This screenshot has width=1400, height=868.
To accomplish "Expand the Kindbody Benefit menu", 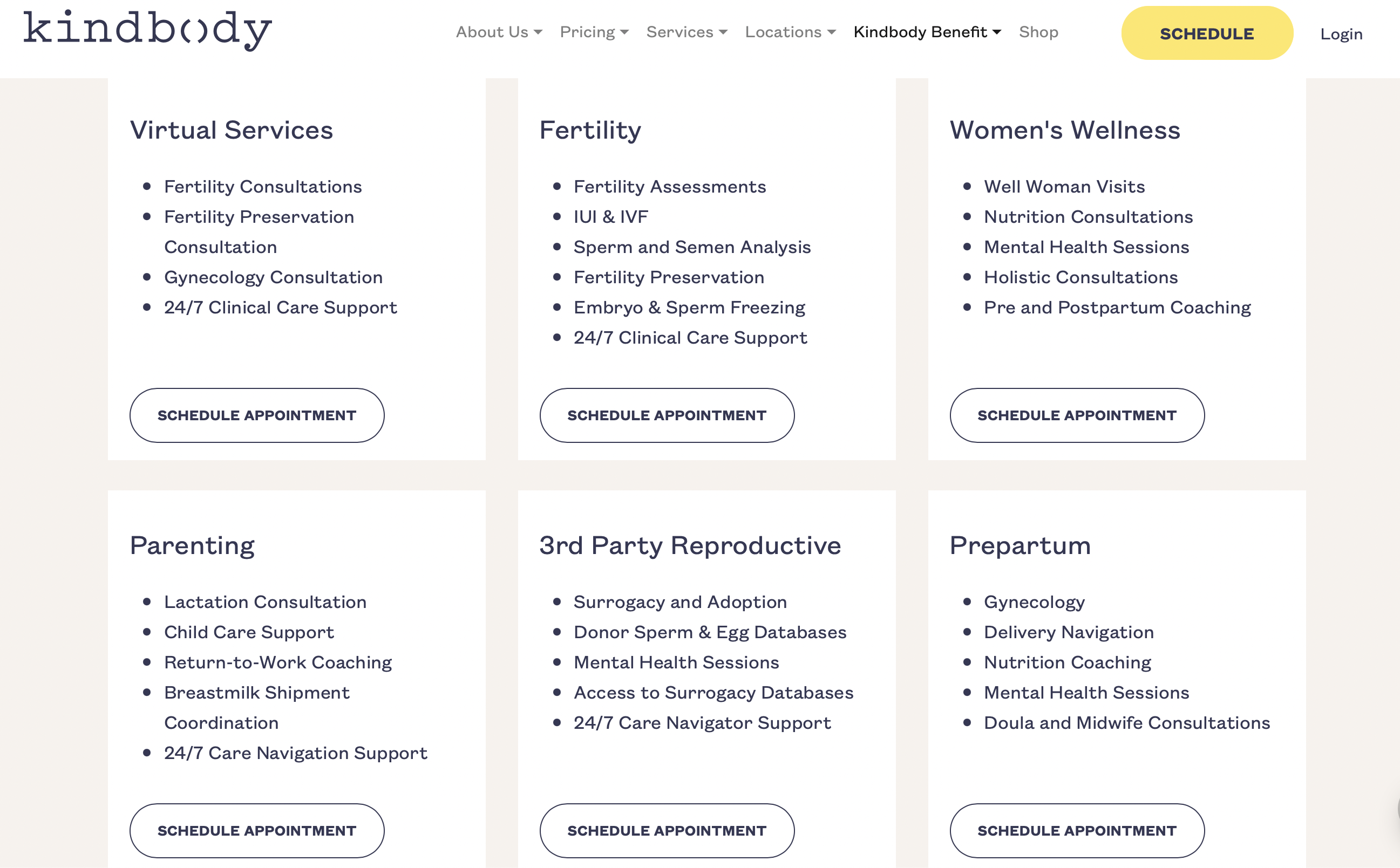I will (927, 32).
